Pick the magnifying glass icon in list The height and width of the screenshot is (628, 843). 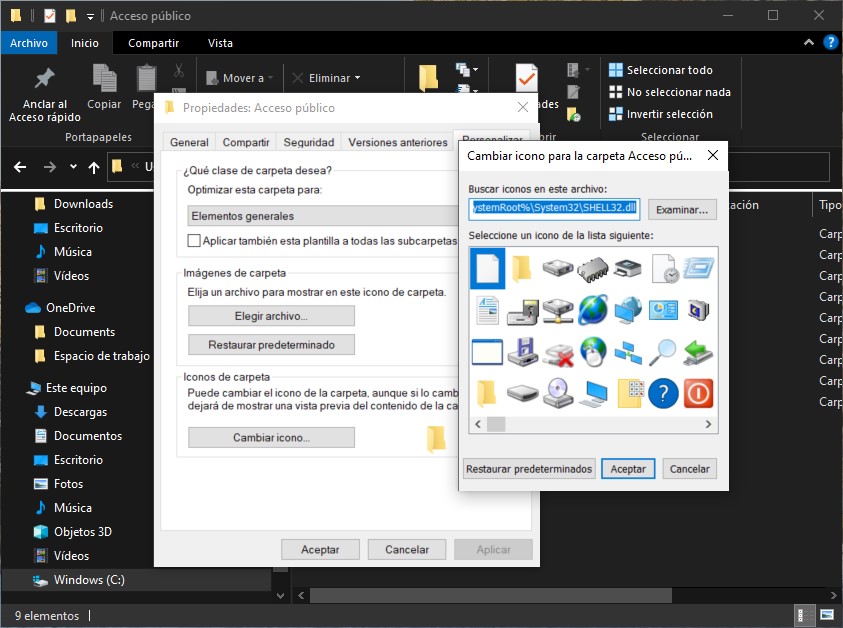[663, 352]
